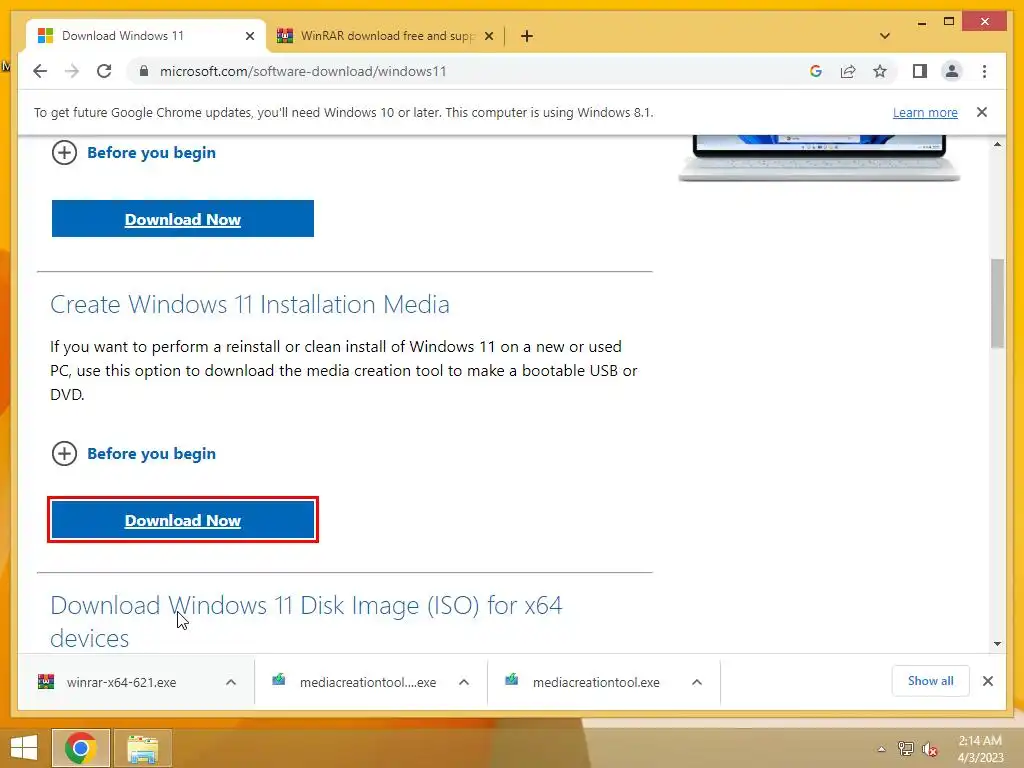Click the Google icon in address bar
This screenshot has height=768, width=1024.
click(816, 71)
